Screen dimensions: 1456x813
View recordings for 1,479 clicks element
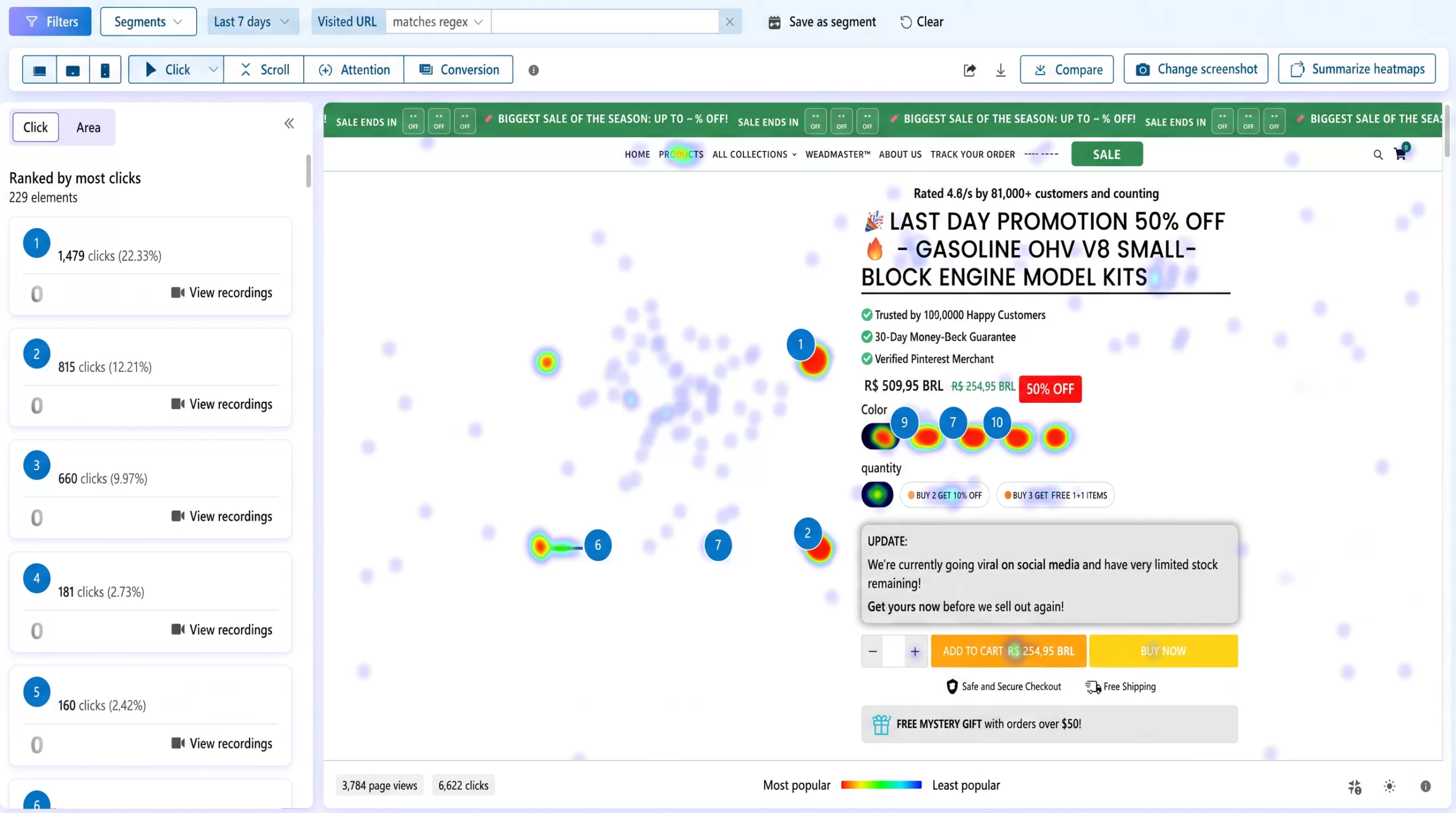(222, 292)
